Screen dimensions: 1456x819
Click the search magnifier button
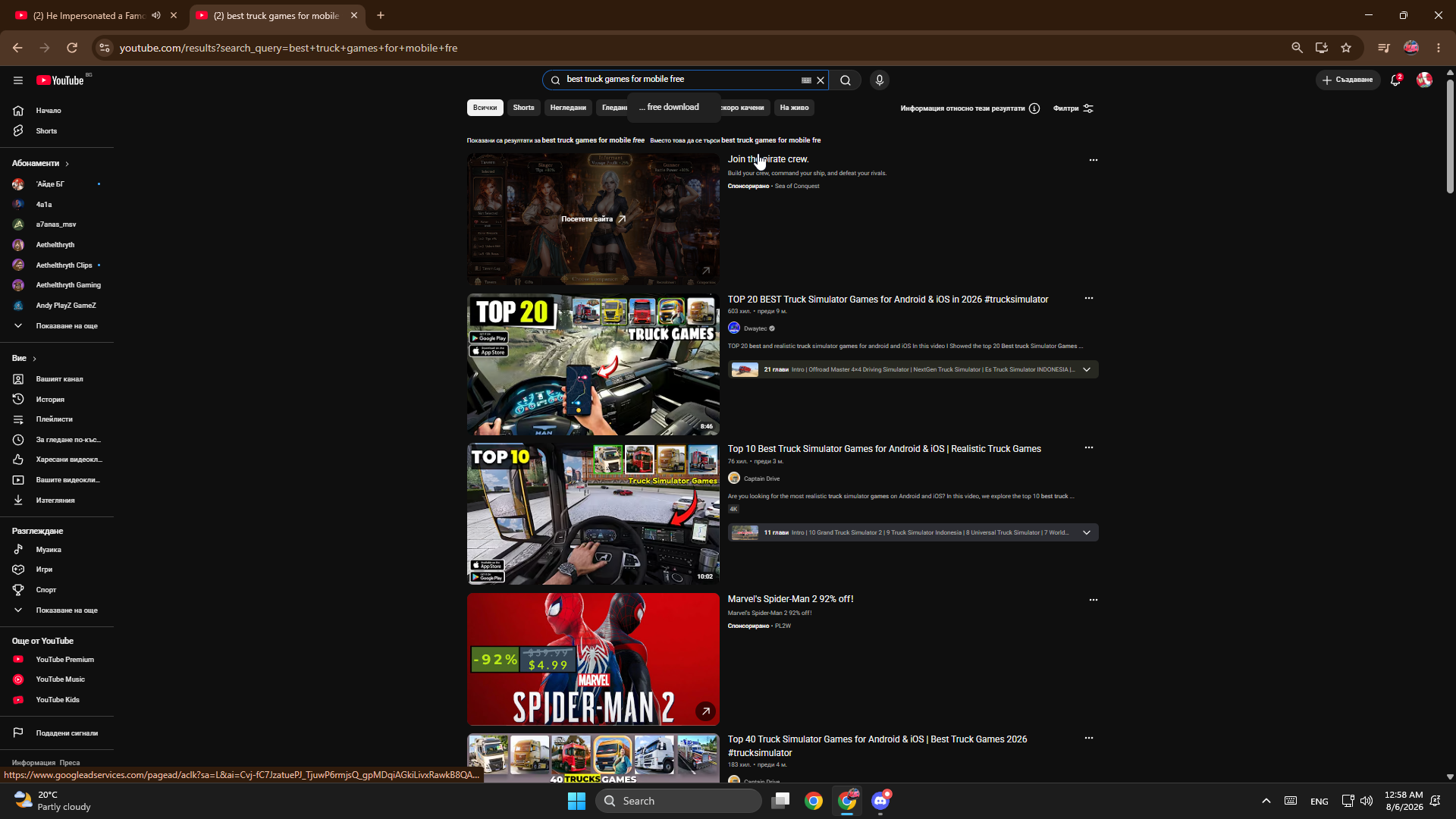[846, 80]
